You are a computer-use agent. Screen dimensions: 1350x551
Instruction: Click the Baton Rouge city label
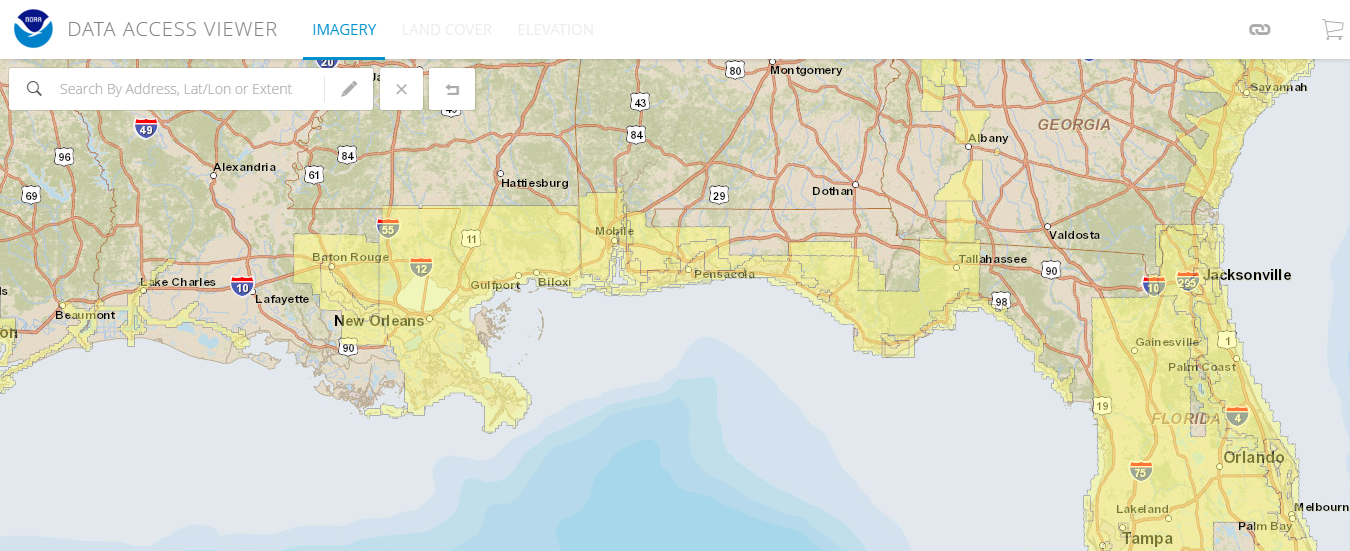[350, 257]
